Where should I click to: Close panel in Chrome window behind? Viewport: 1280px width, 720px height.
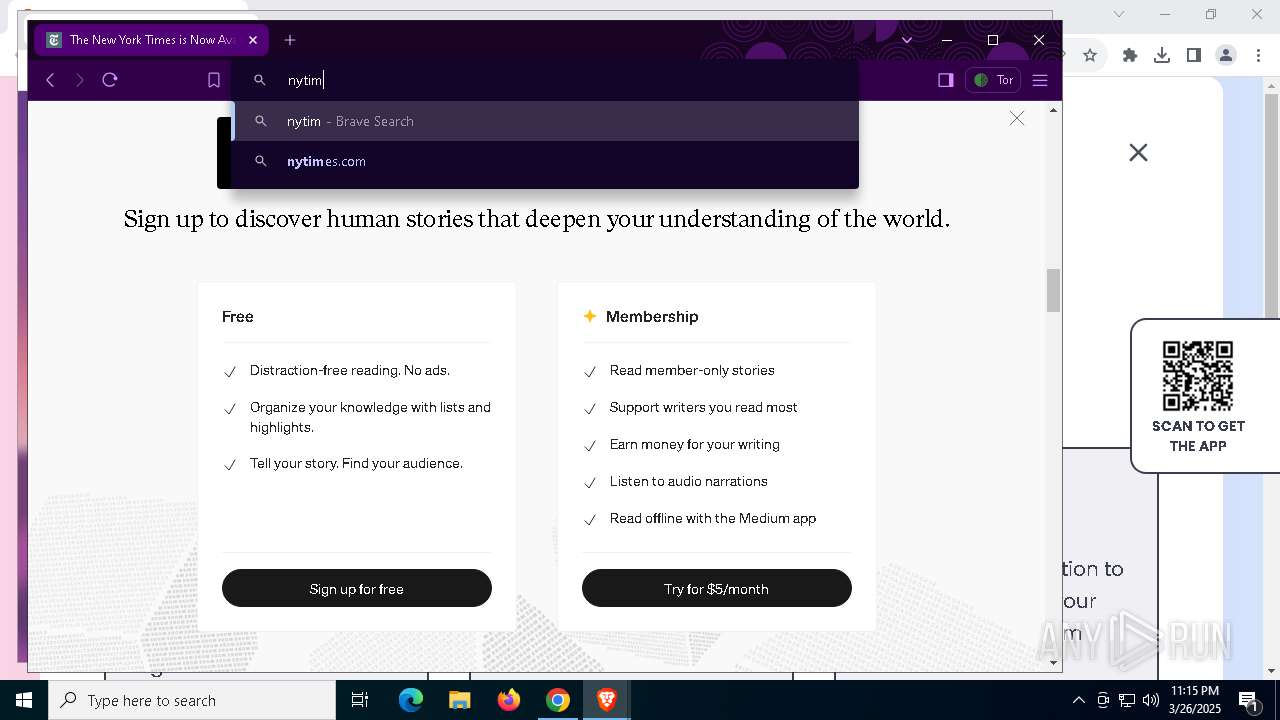point(1138,153)
